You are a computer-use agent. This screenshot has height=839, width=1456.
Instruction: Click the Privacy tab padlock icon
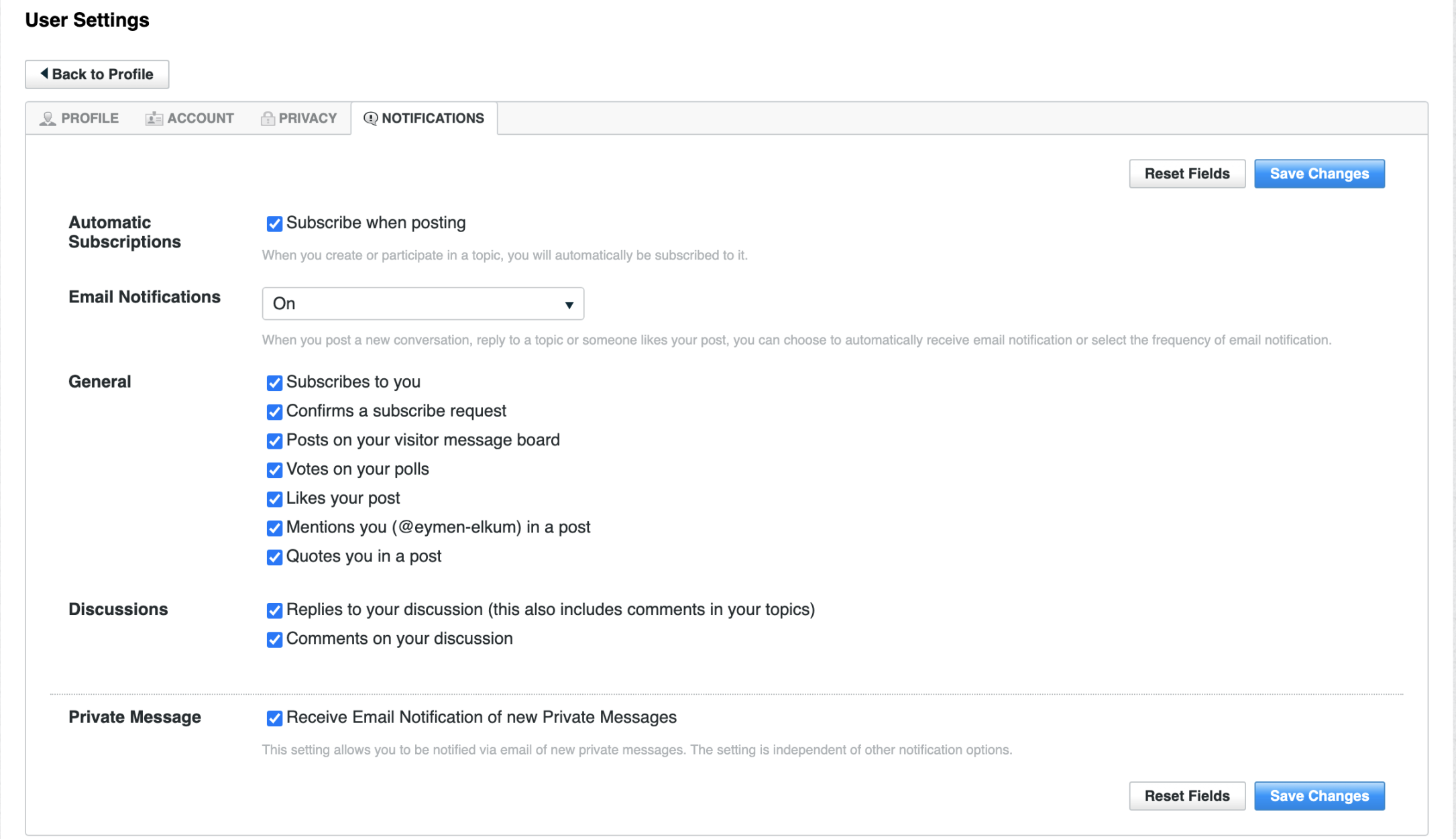pyautogui.click(x=268, y=119)
